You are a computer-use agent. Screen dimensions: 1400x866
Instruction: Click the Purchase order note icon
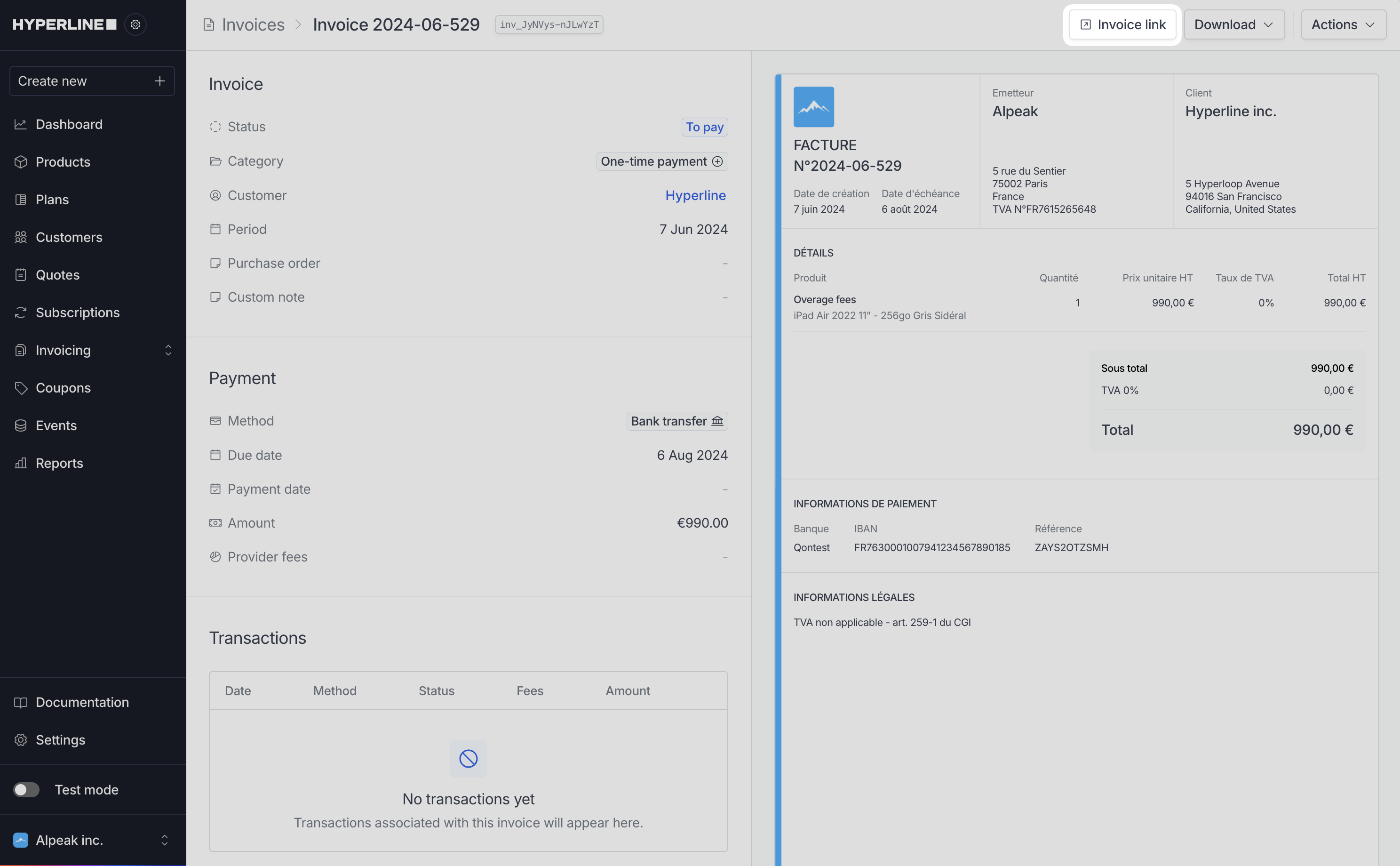(x=215, y=263)
